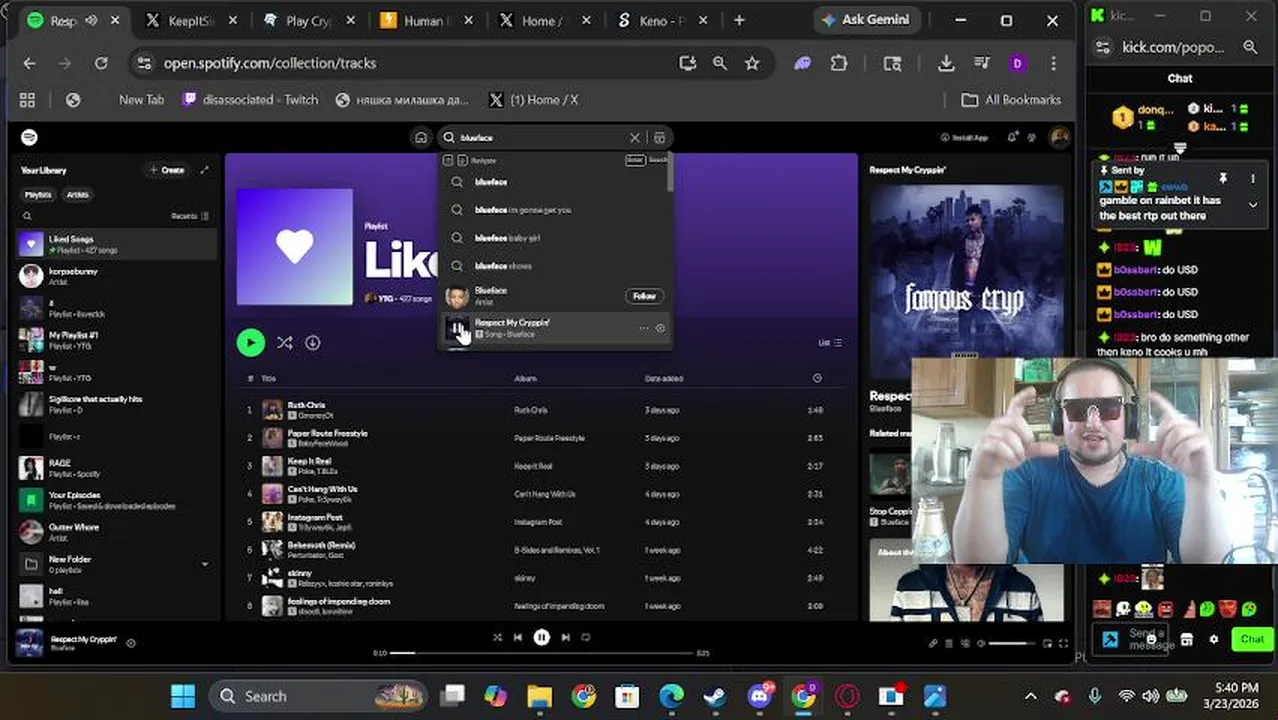Go to Spotify home via house icon
The image size is (1278, 720).
pyautogui.click(x=421, y=138)
